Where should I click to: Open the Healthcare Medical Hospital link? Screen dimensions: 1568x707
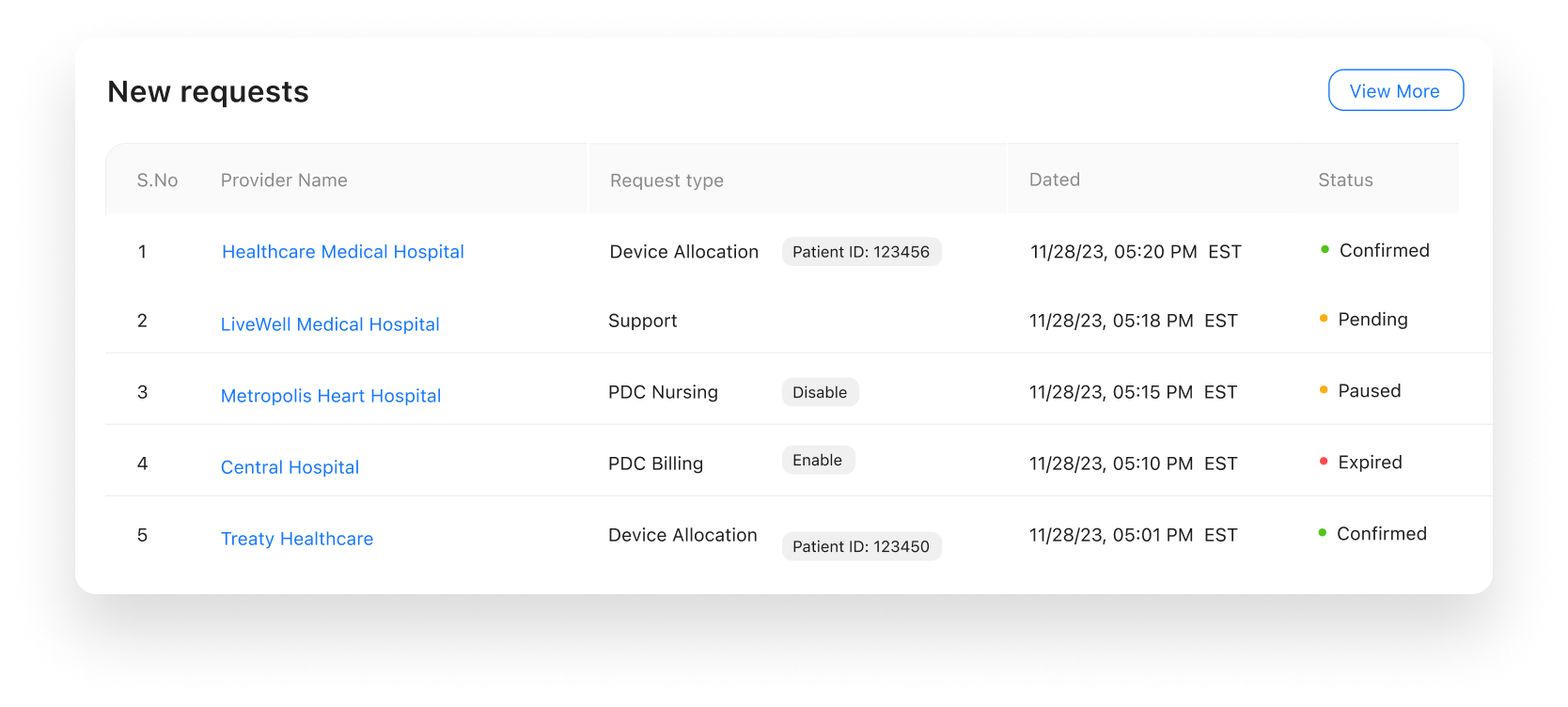pos(342,251)
